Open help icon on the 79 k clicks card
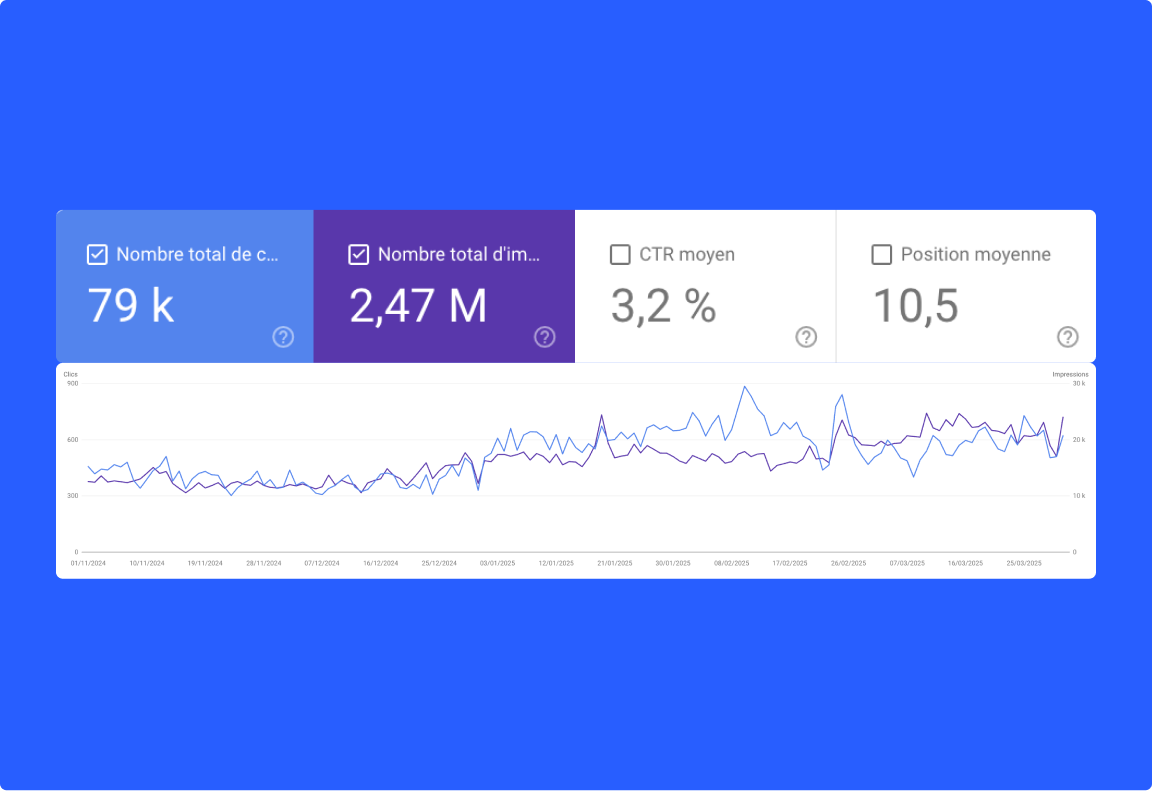The width and height of the screenshot is (1152, 791). click(283, 337)
